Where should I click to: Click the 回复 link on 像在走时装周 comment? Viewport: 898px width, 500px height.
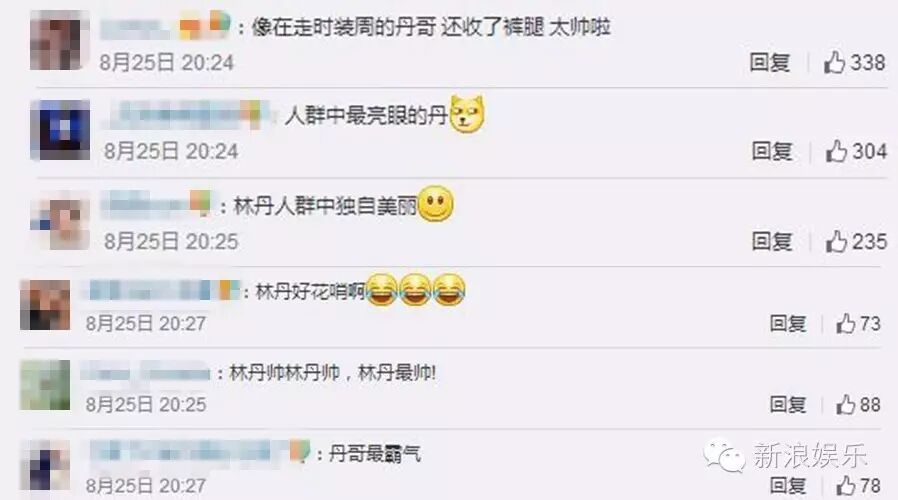770,62
